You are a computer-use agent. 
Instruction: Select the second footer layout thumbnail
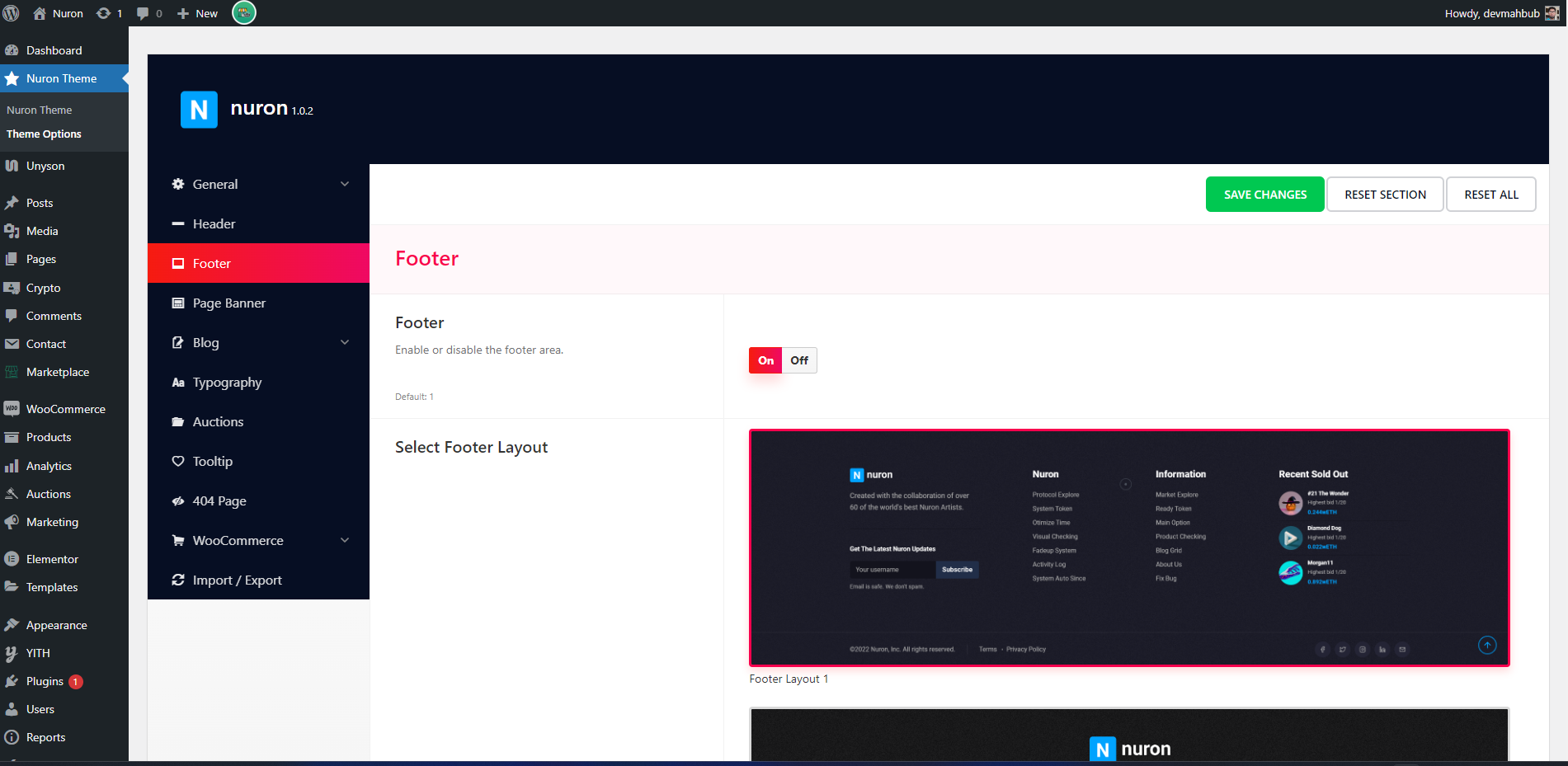click(x=1129, y=735)
